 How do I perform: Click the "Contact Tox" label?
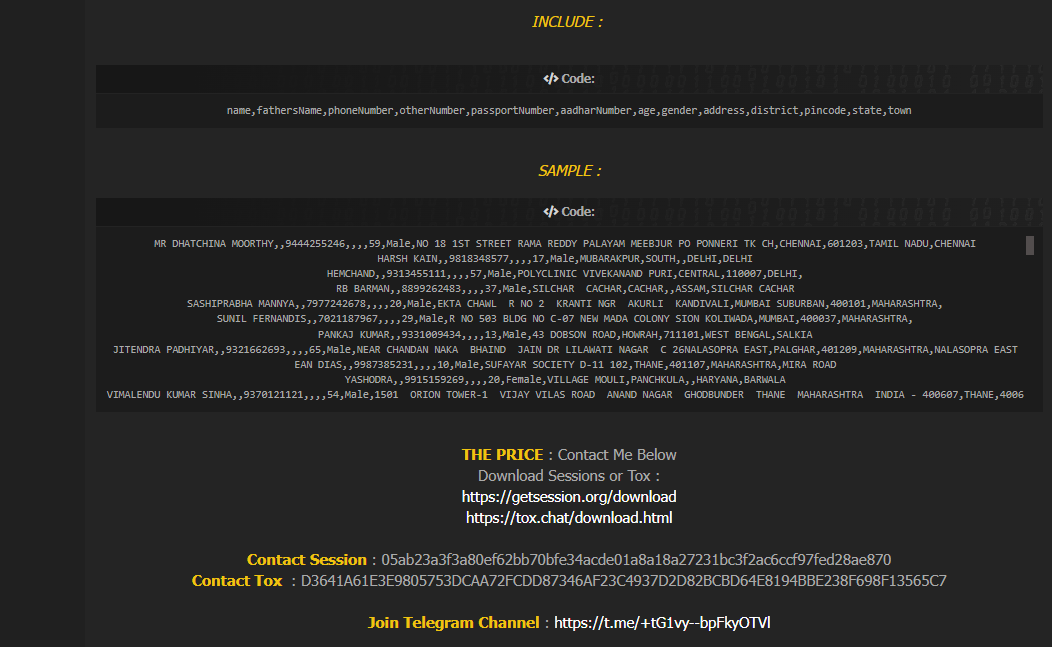click(x=237, y=581)
